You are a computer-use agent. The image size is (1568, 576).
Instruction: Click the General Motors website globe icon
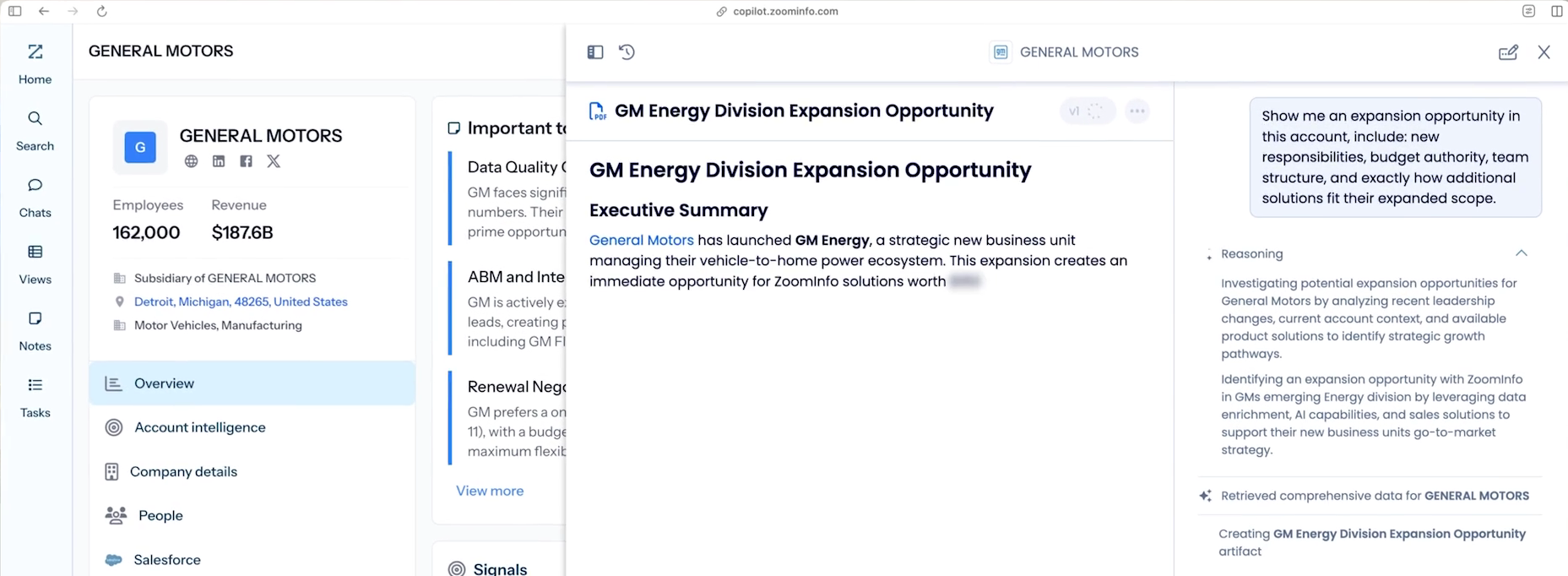(192, 161)
